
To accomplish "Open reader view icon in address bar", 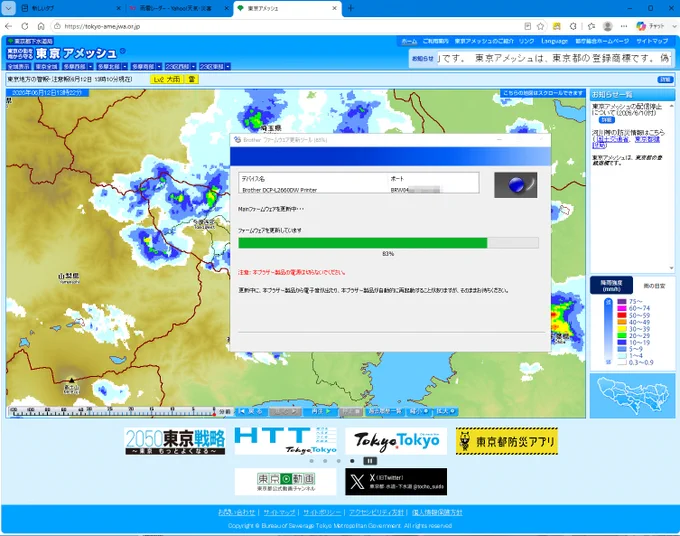I will [527, 26].
